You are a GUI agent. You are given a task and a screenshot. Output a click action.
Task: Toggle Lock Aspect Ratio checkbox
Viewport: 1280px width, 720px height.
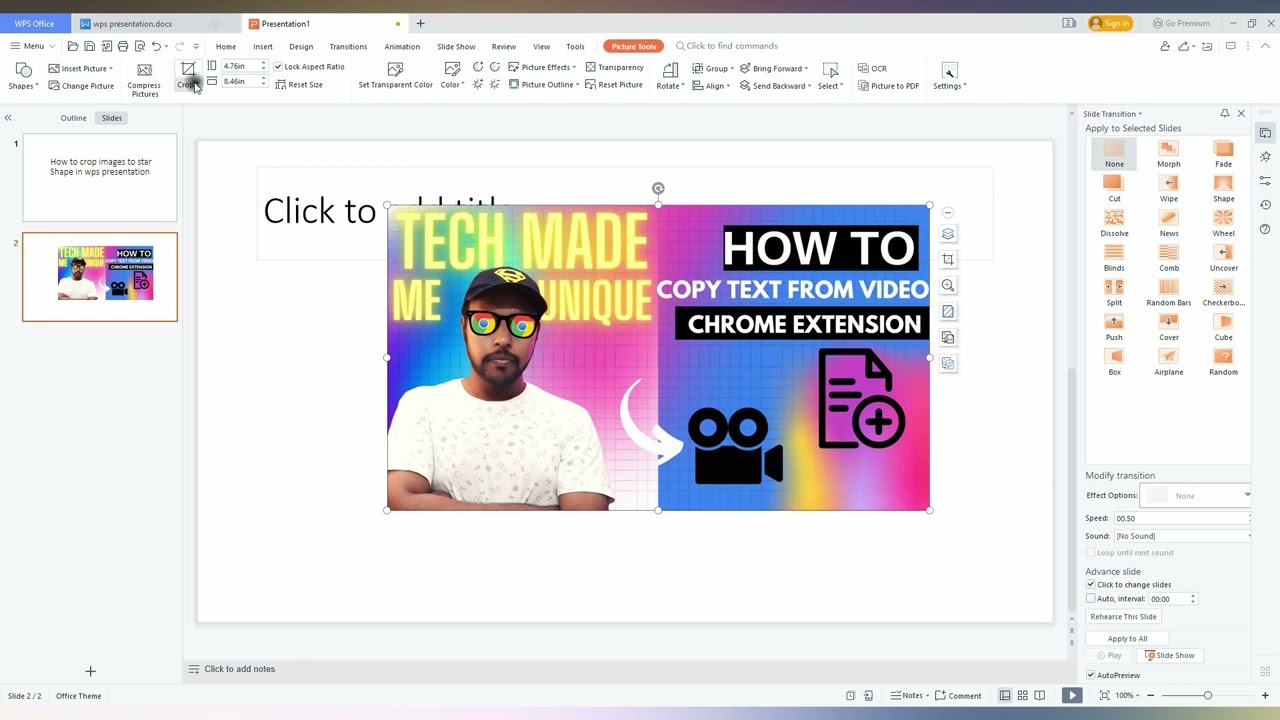pos(278,67)
